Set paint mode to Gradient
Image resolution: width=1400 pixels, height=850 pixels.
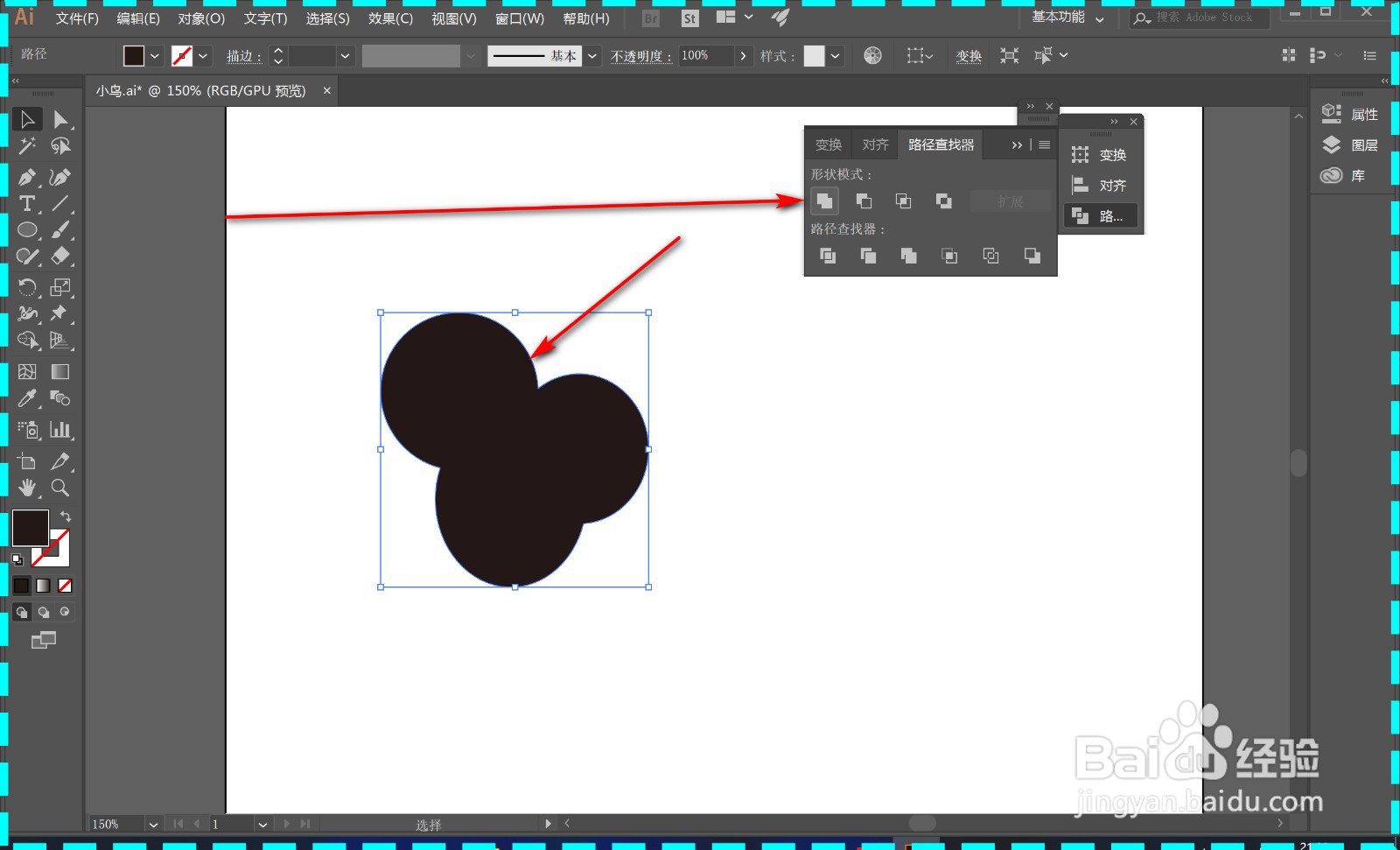click(x=43, y=586)
